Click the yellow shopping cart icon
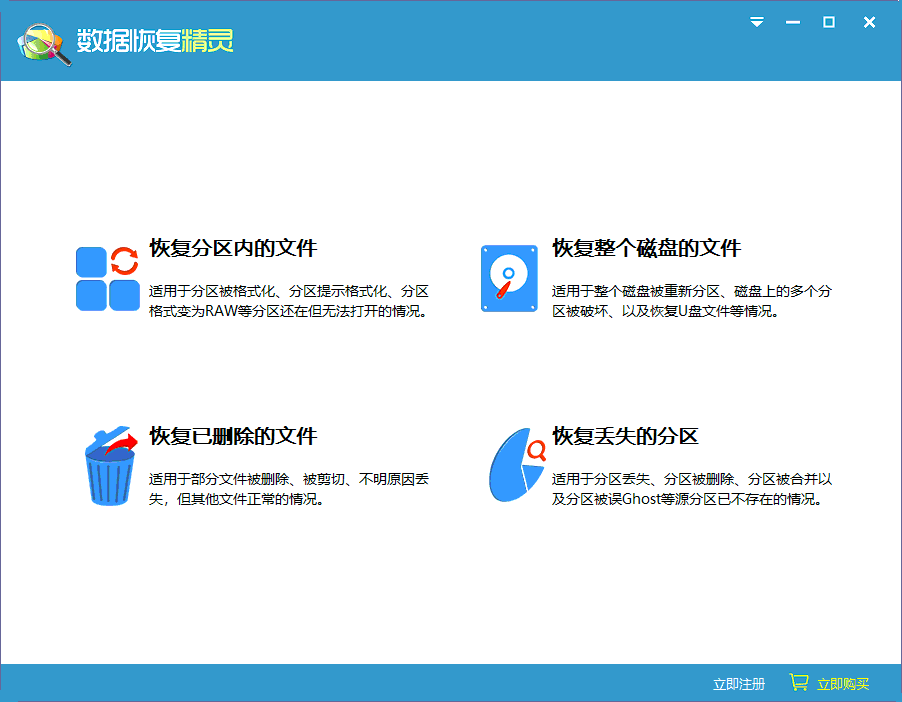The width and height of the screenshot is (902, 702). click(798, 682)
